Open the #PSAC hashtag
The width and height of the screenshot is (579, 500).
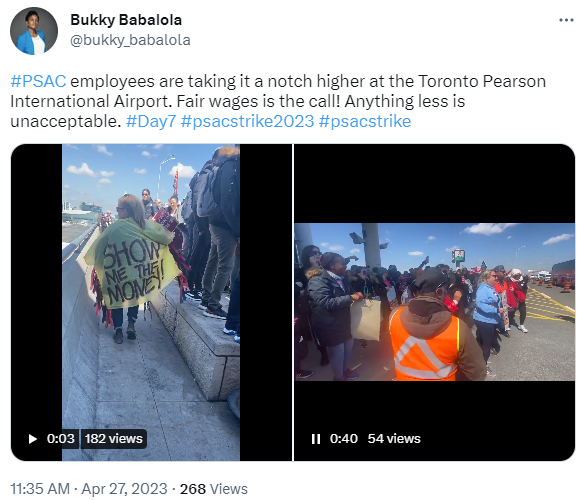[38, 81]
